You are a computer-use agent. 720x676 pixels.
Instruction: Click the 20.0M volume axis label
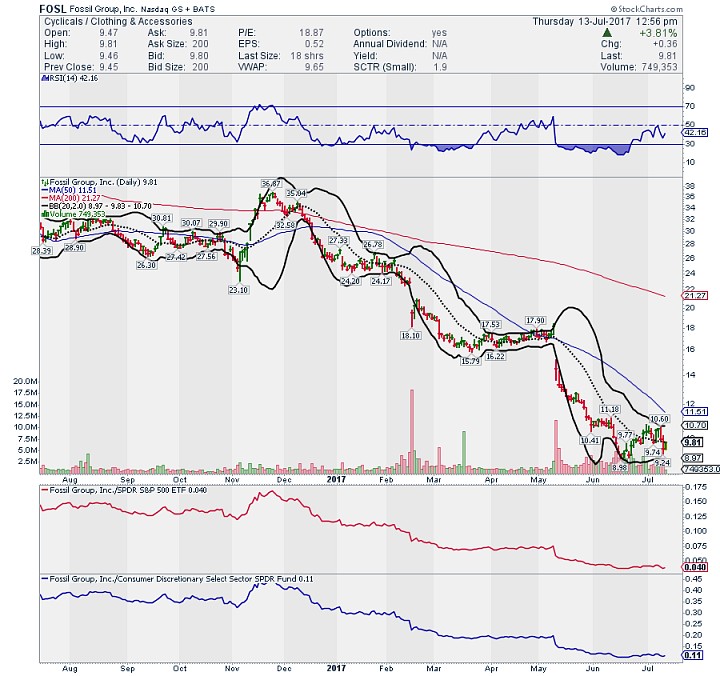(25, 381)
